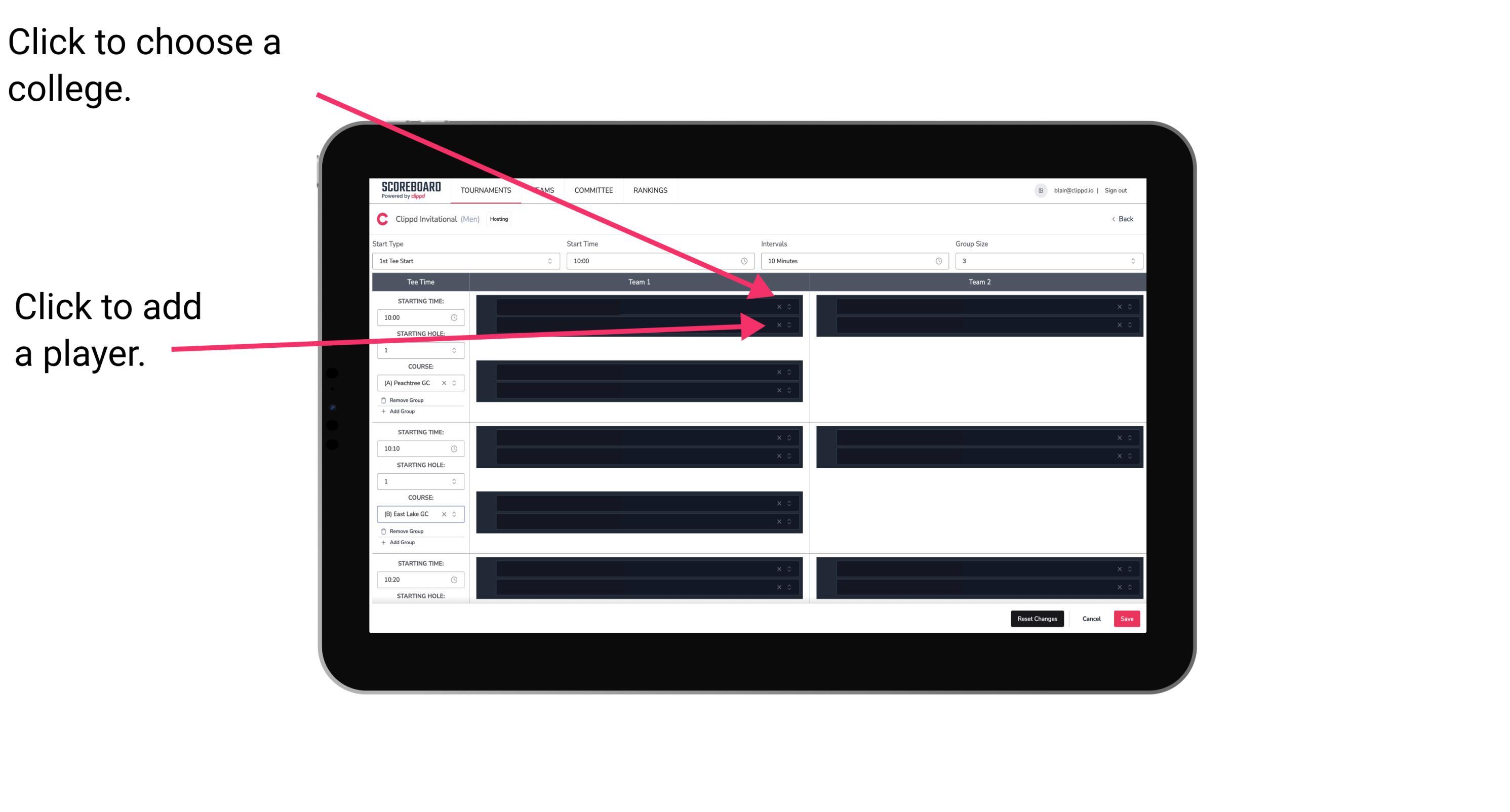This screenshot has height=812, width=1510.
Task: Click the Back link in top right
Action: [1120, 219]
